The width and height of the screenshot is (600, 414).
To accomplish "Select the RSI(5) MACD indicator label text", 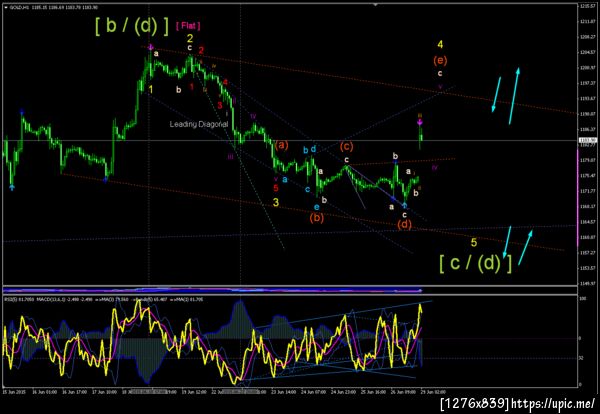I will click(104, 300).
